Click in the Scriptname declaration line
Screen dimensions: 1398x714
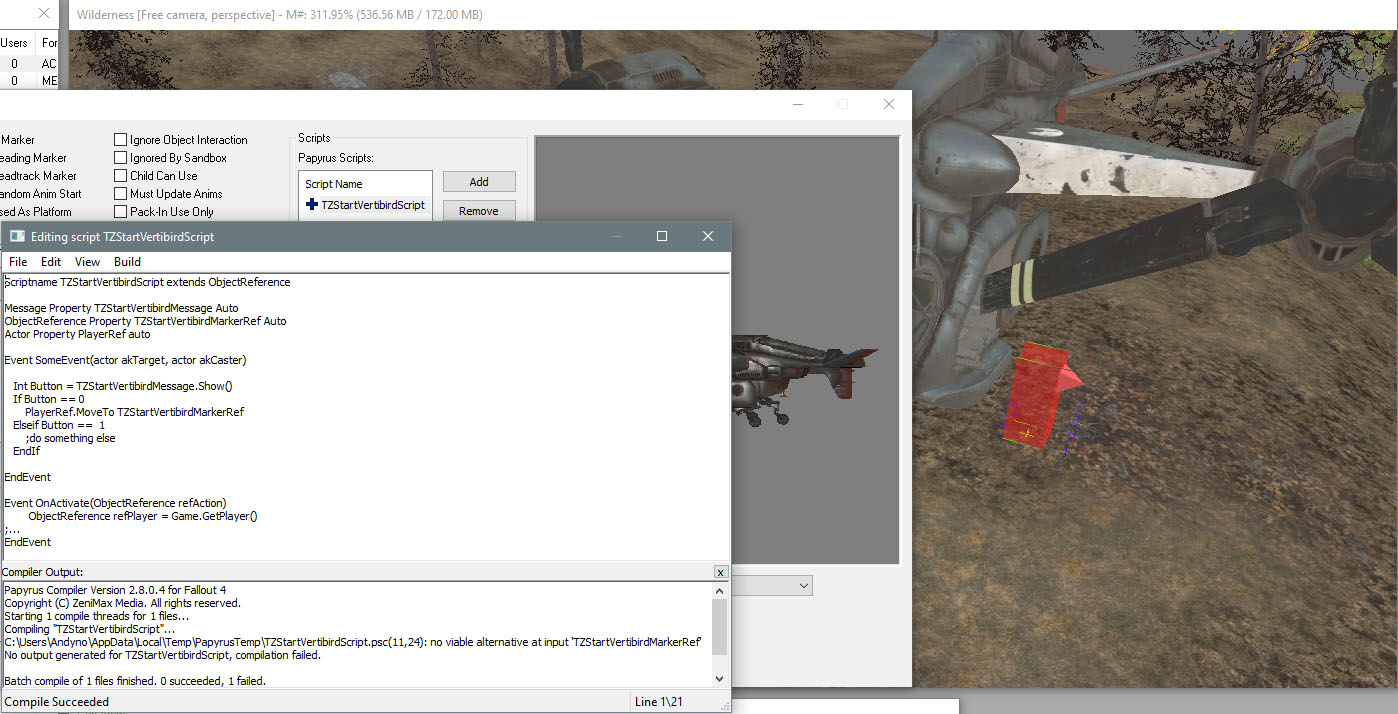(148, 282)
